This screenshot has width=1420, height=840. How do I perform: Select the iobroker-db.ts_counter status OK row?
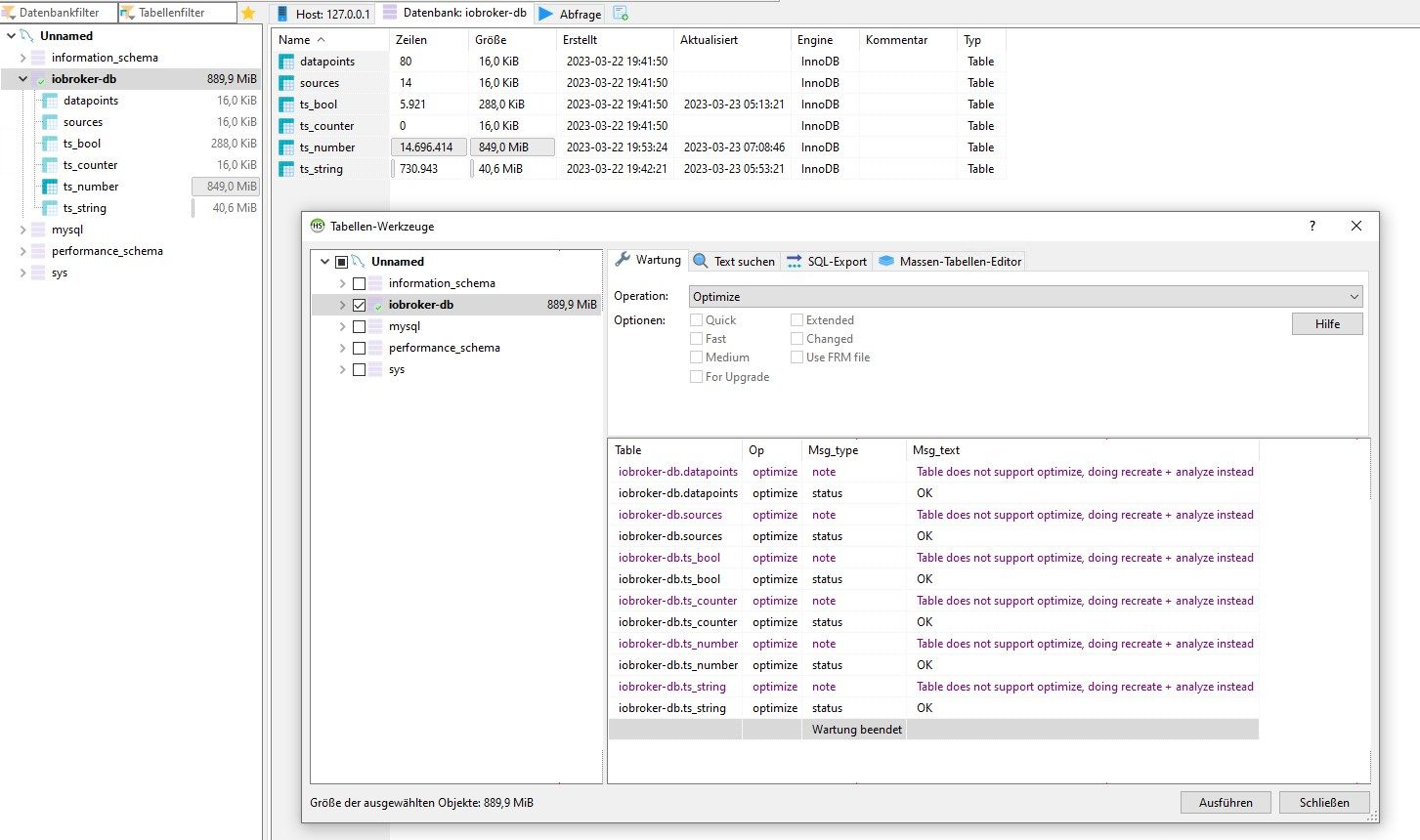[x=933, y=622]
